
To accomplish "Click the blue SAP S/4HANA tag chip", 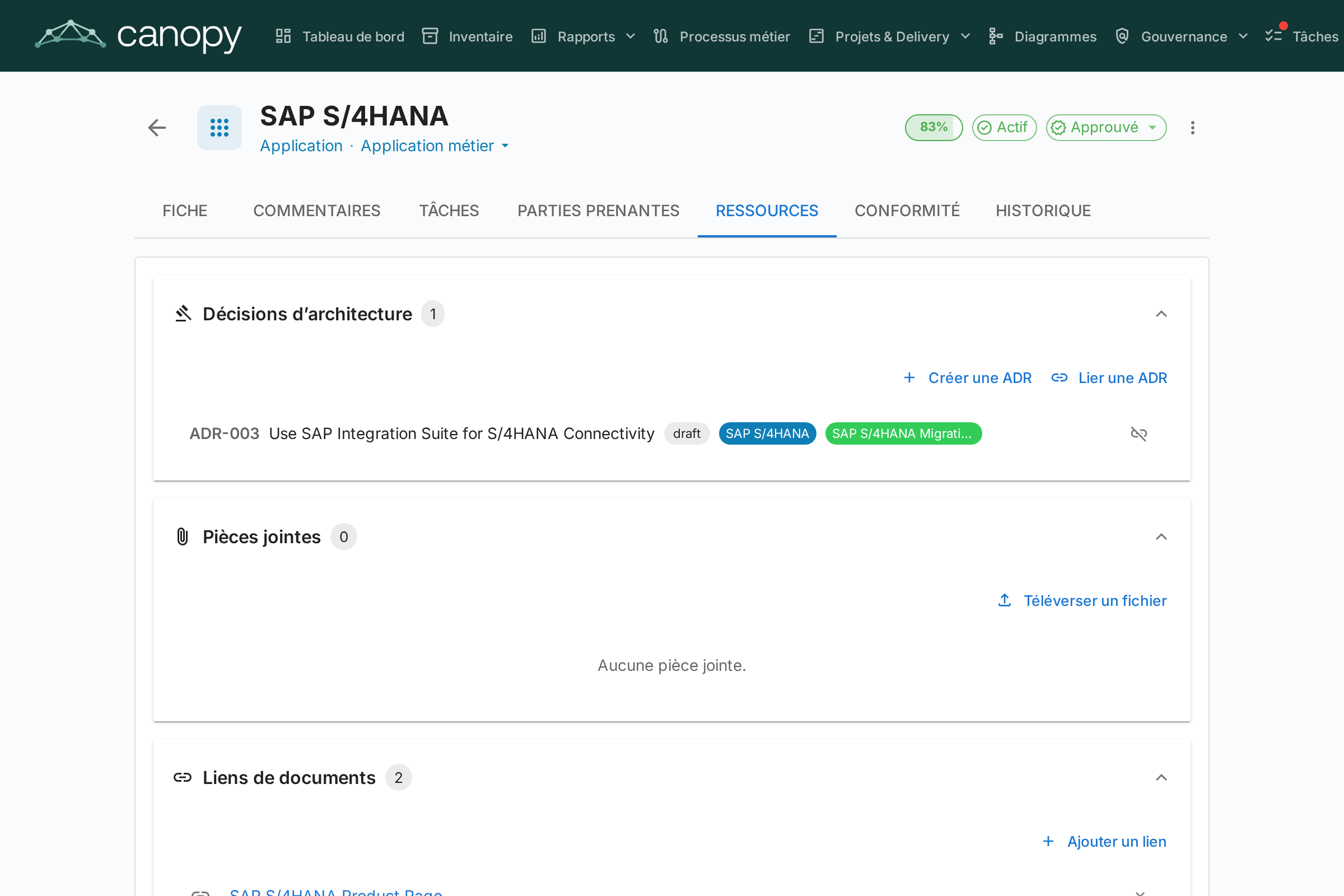I will (767, 433).
